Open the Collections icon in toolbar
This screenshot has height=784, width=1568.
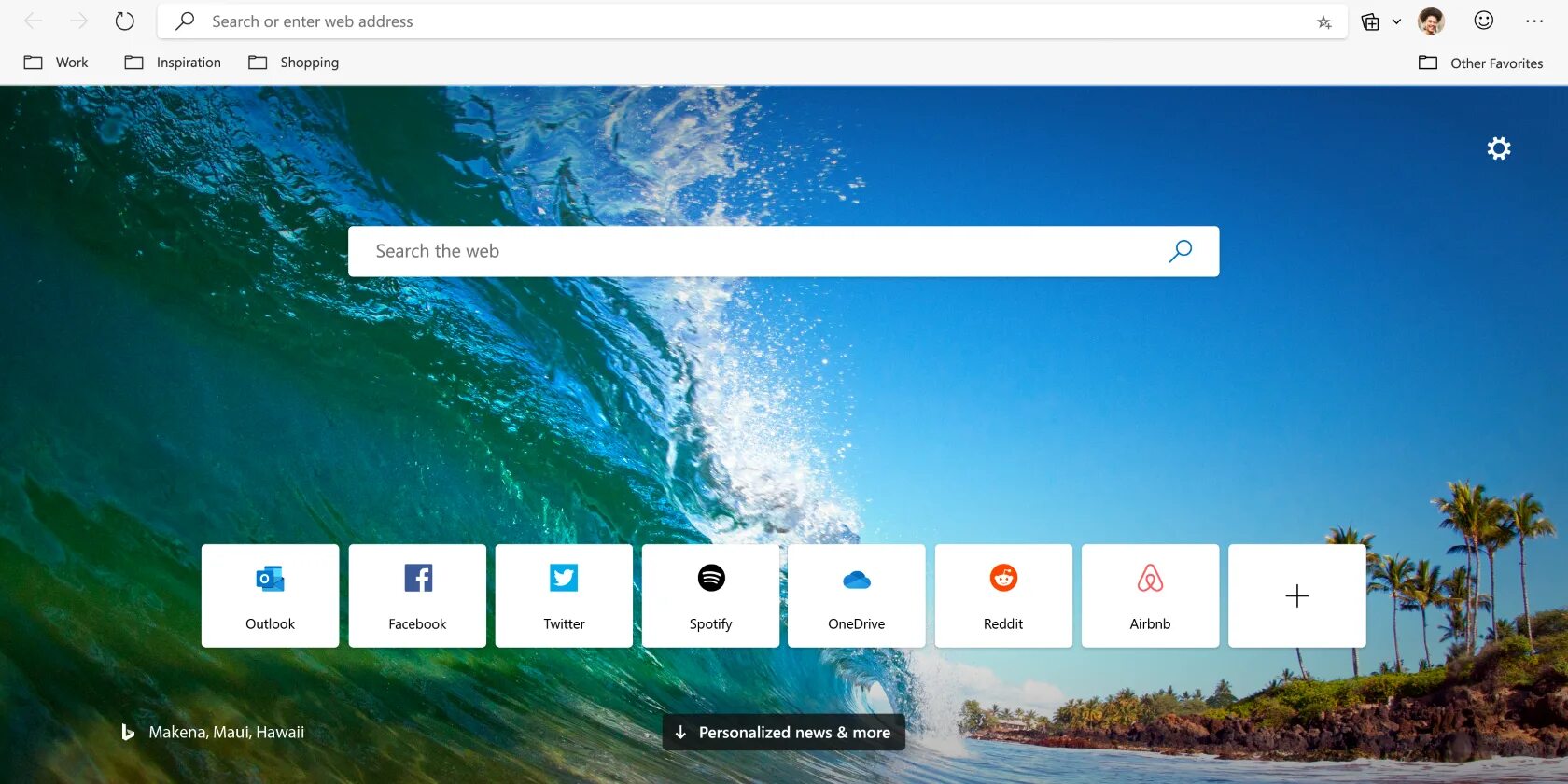(1370, 21)
